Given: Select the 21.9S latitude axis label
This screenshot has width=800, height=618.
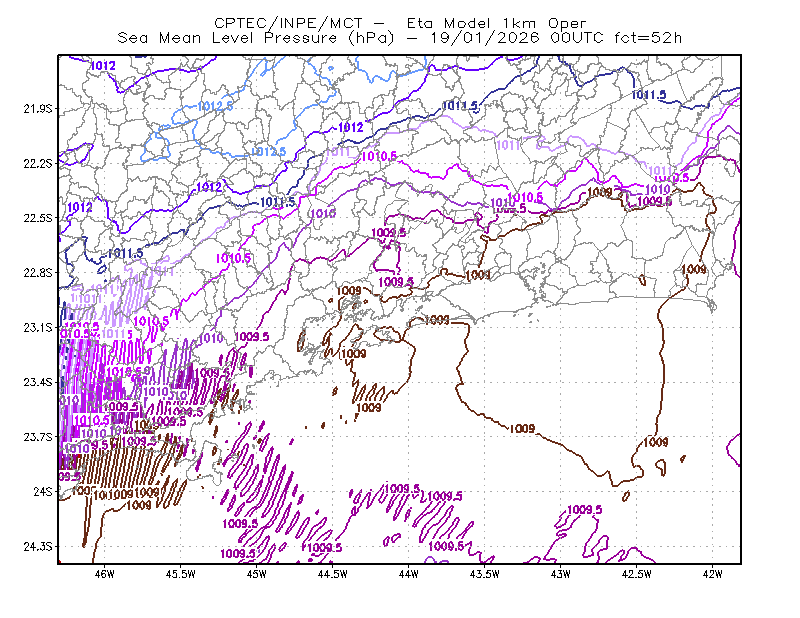Looking at the screenshot, I should click(38, 109).
